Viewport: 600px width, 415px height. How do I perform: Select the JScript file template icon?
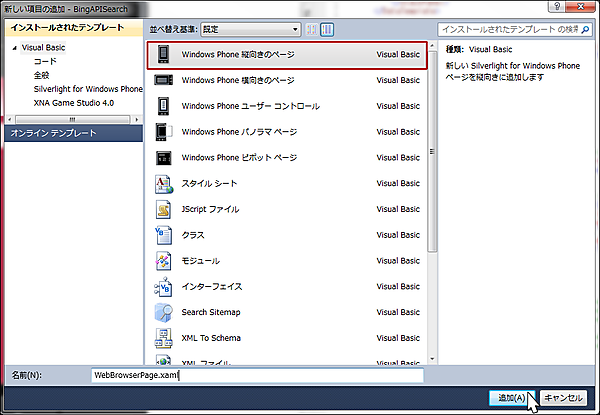(x=163, y=209)
